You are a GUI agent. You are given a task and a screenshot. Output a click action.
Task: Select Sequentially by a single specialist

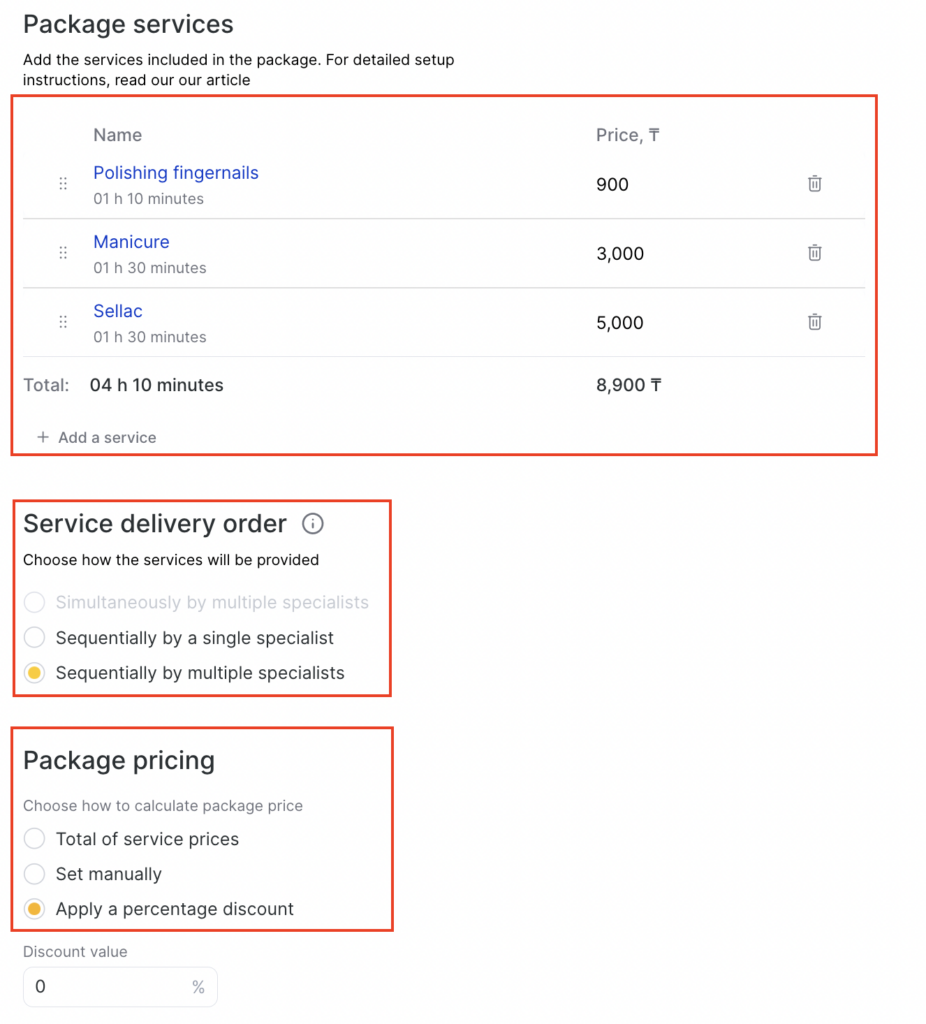35,638
